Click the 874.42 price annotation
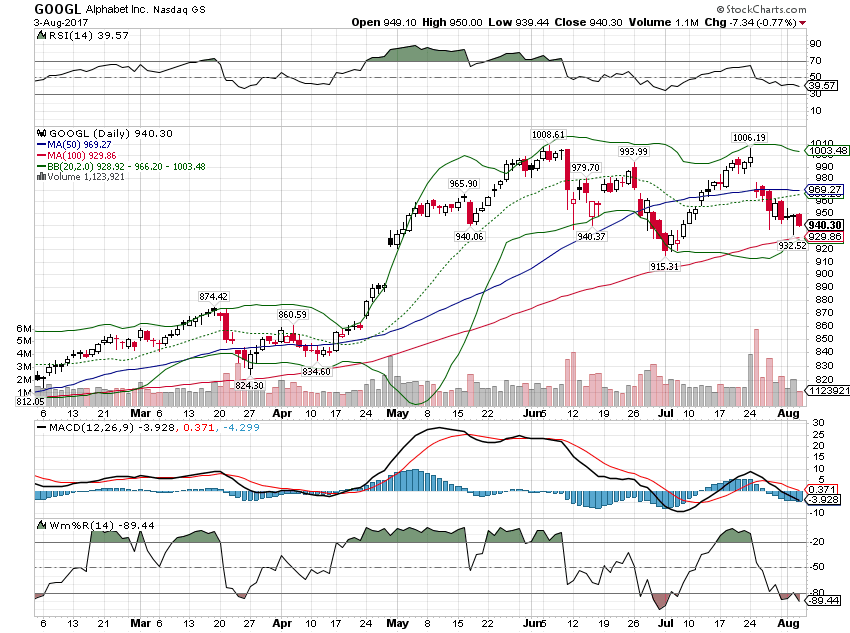The width and height of the screenshot is (850, 633). tap(213, 296)
